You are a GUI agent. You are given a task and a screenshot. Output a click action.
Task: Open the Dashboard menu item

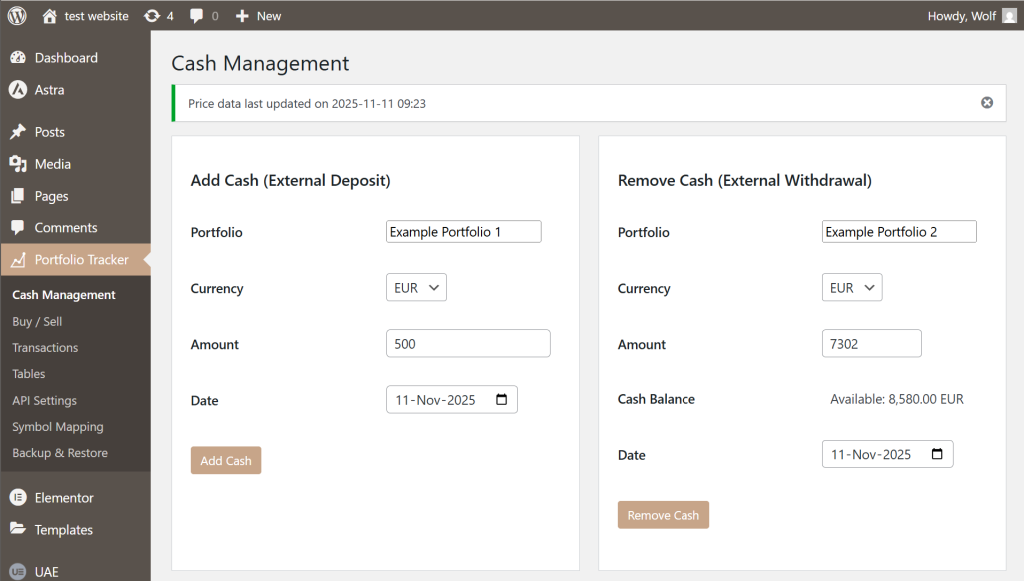coord(66,58)
